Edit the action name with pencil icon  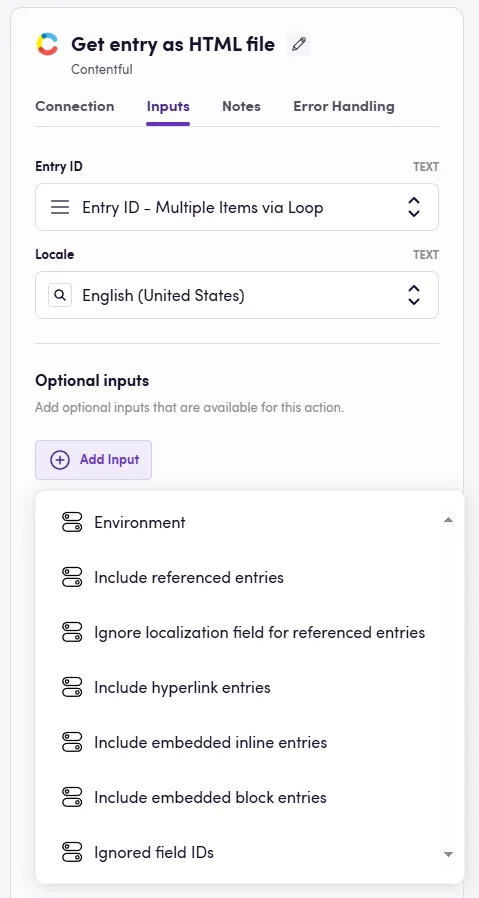click(x=299, y=44)
